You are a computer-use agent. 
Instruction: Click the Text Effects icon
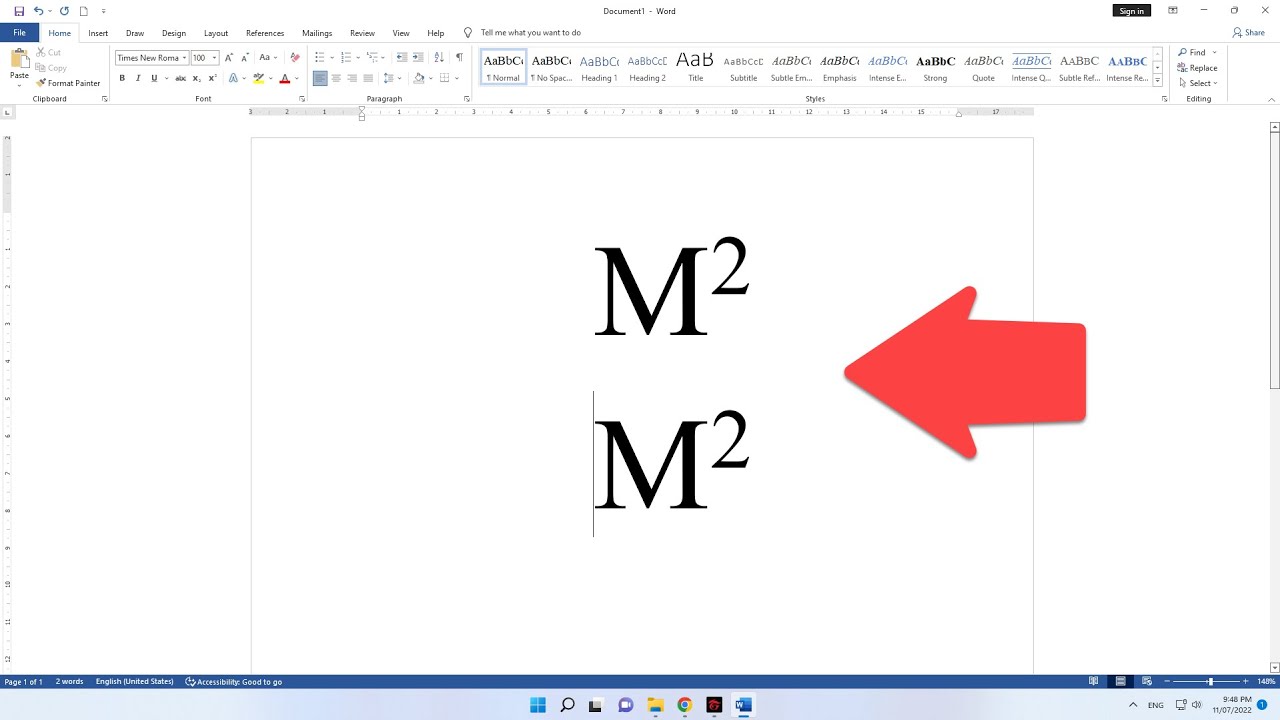tap(233, 78)
